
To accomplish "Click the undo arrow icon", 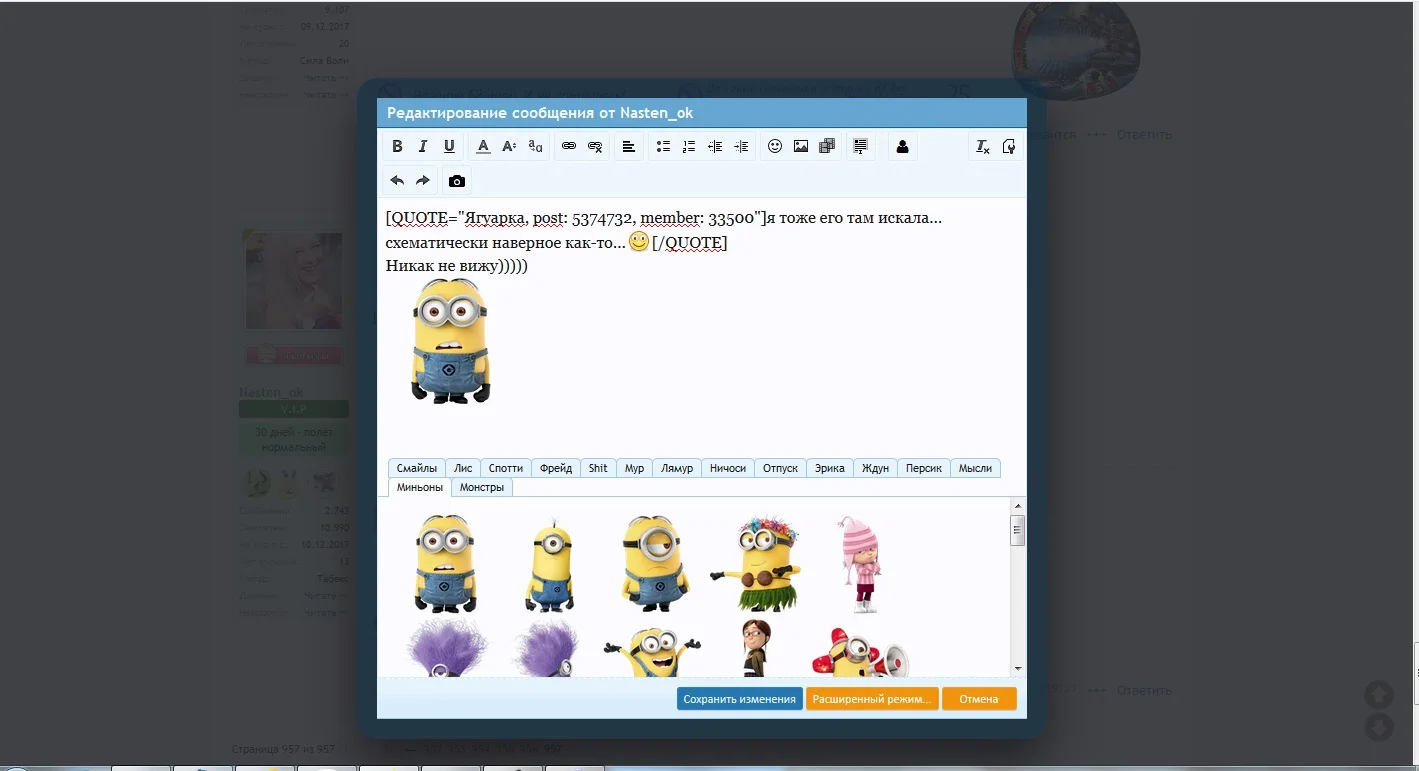I will pyautogui.click(x=397, y=181).
